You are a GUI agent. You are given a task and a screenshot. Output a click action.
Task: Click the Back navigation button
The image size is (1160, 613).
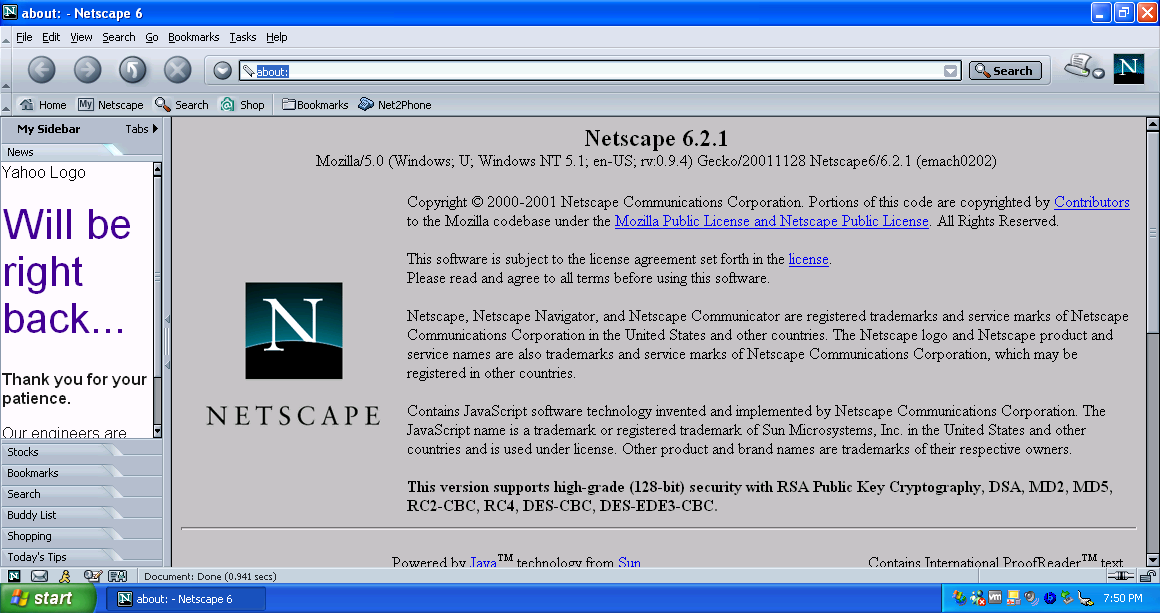tap(41, 70)
